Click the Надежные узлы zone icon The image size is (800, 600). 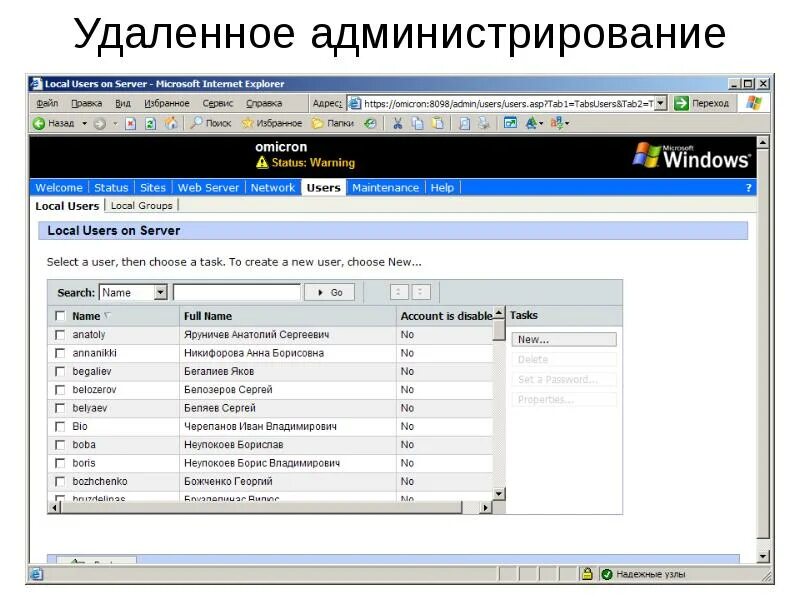607,574
